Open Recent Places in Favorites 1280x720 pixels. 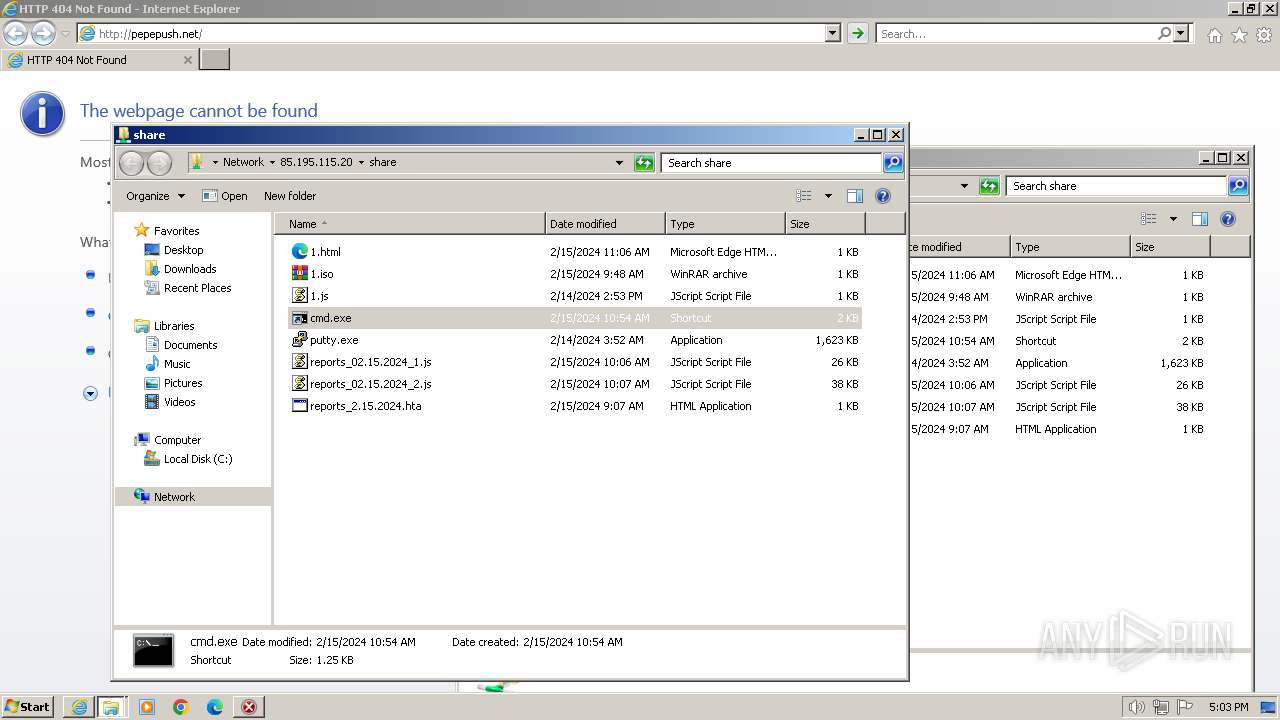[x=188, y=288]
